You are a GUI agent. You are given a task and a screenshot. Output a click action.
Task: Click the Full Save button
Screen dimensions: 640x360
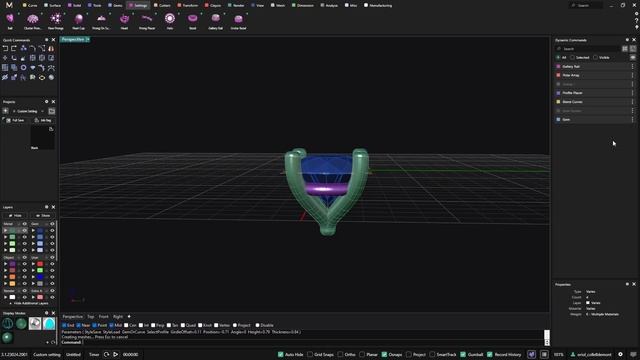15,120
